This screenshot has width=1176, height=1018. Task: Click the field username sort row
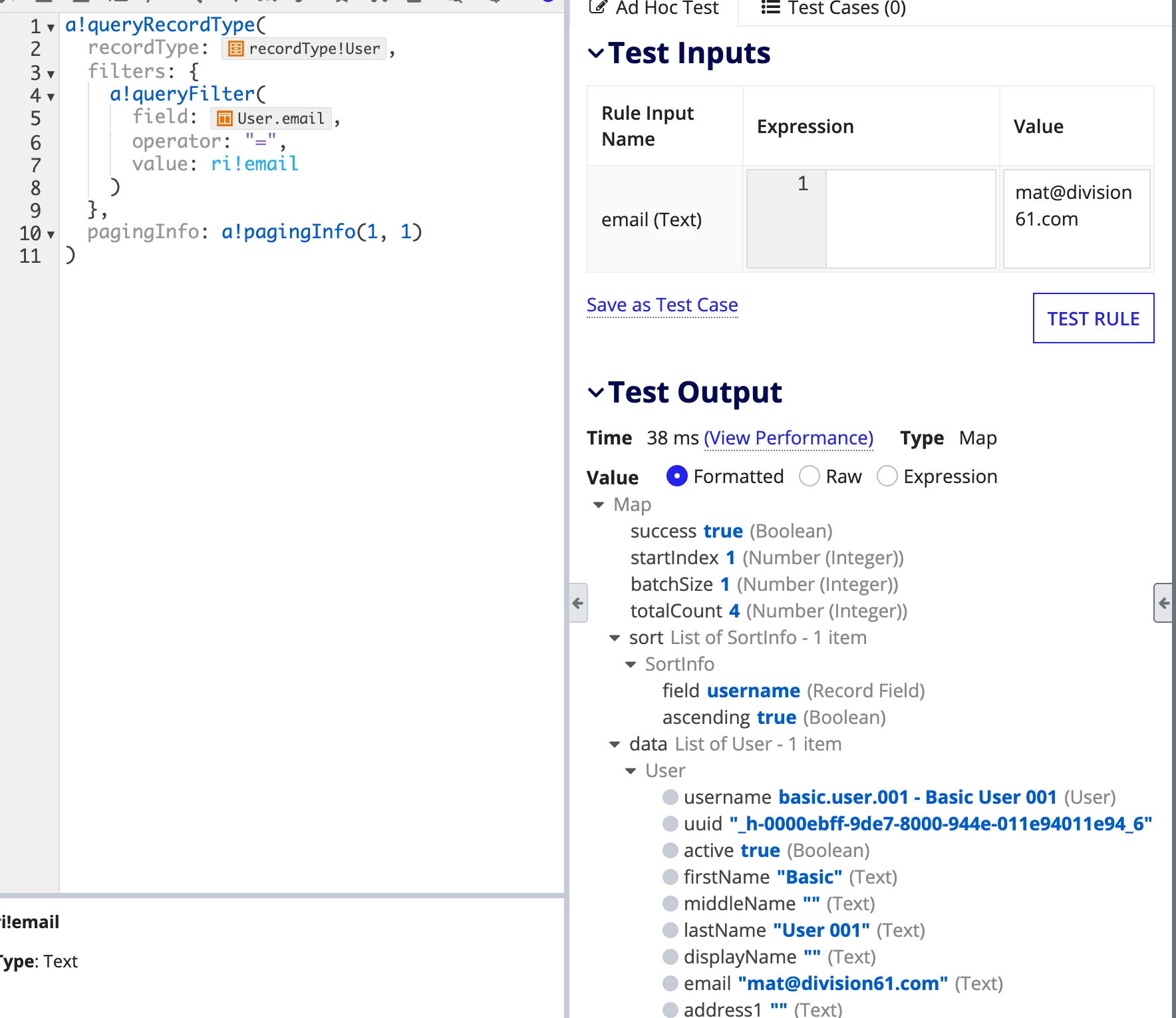(794, 691)
